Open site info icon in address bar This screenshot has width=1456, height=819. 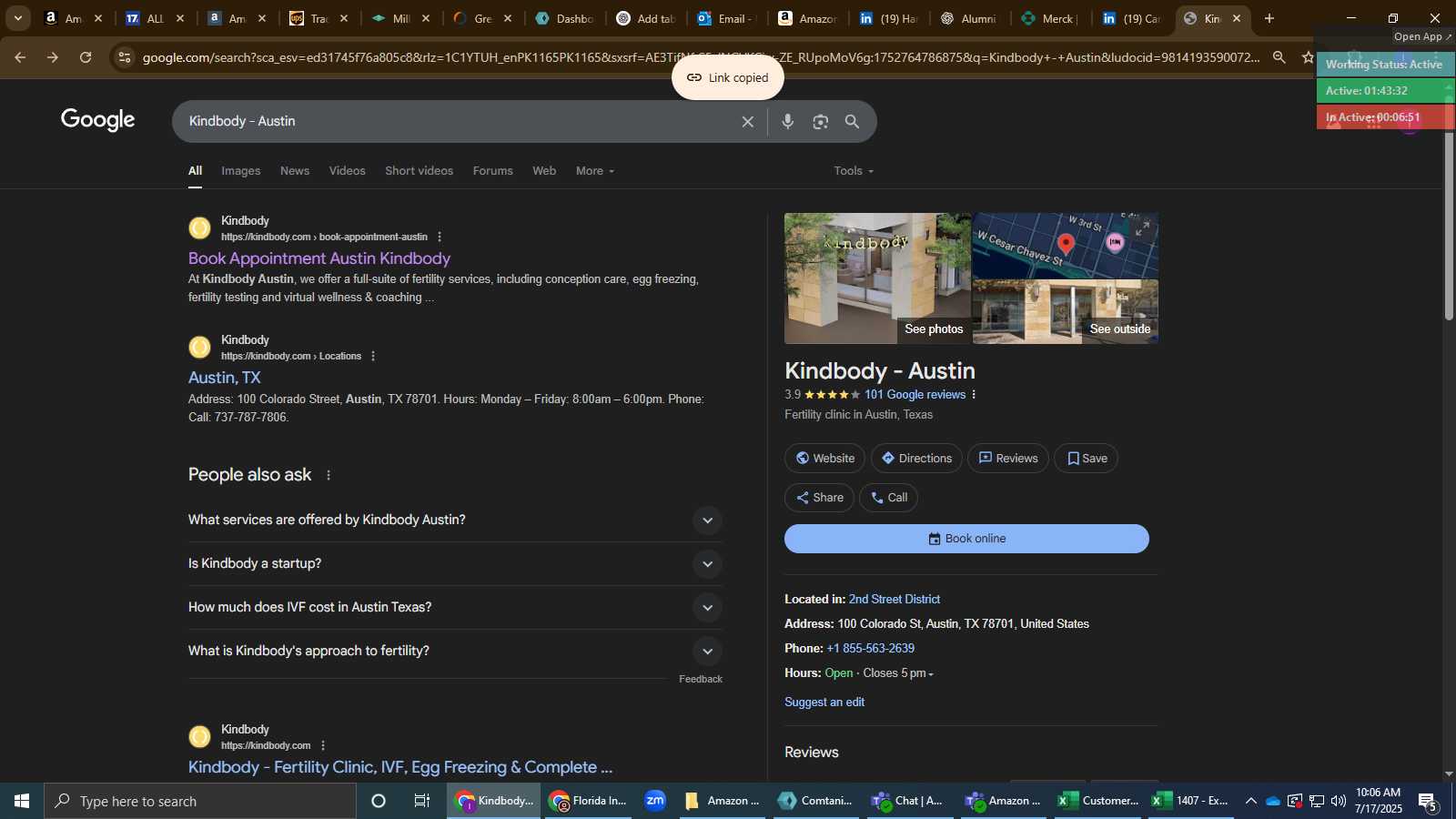[124, 57]
